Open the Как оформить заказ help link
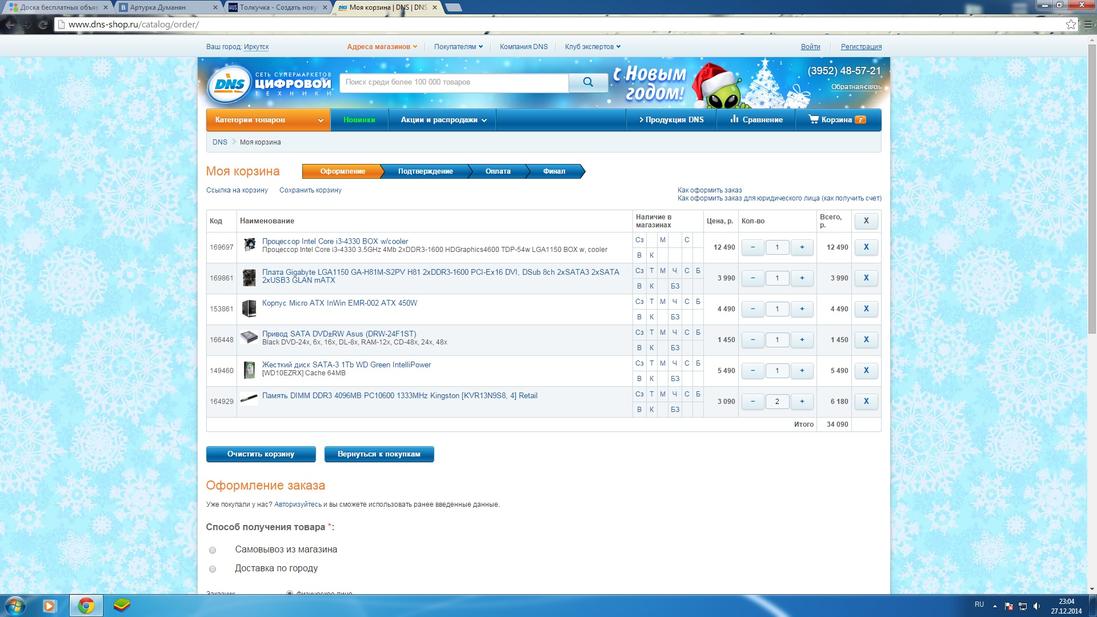 pos(709,190)
